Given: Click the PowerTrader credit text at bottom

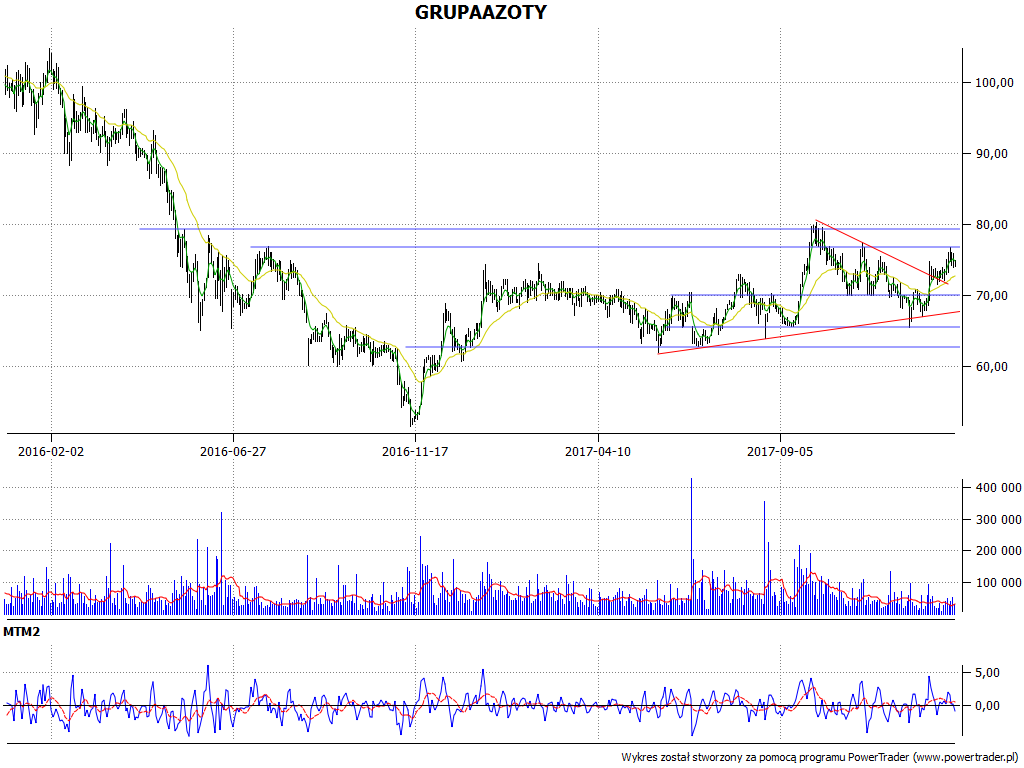Looking at the screenshot, I should click(822, 758).
